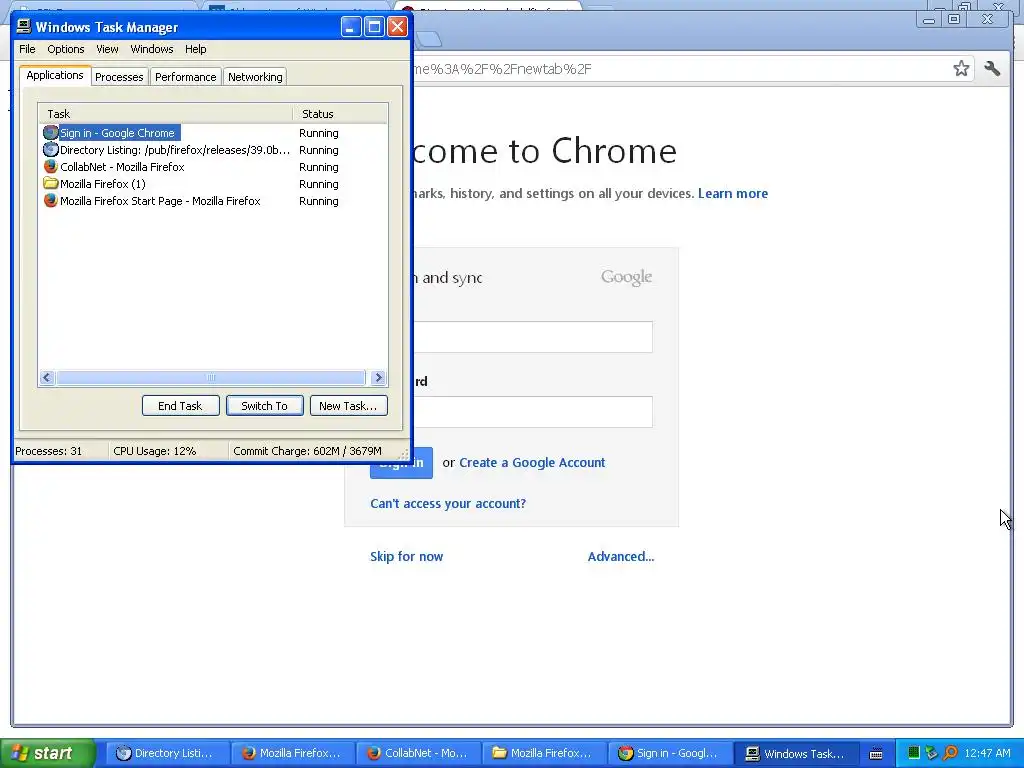This screenshot has width=1024, height=768.
Task: Select Sign in - Google Chrome task
Action: coord(118,133)
